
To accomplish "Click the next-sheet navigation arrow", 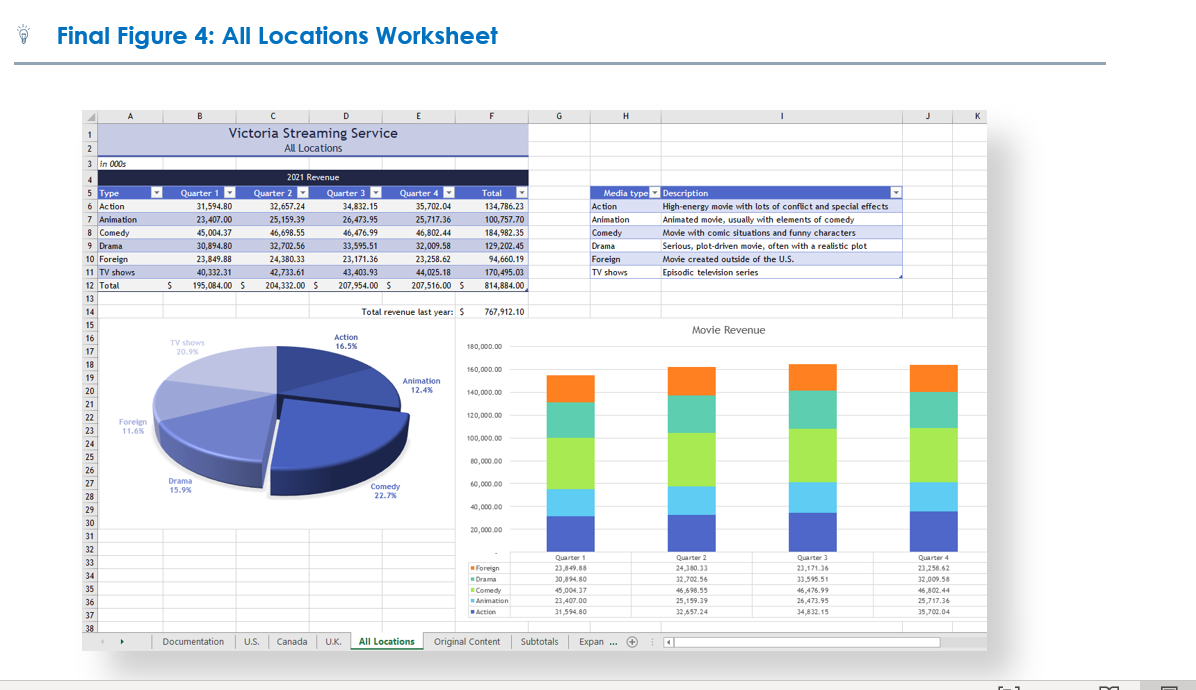I will 122,642.
